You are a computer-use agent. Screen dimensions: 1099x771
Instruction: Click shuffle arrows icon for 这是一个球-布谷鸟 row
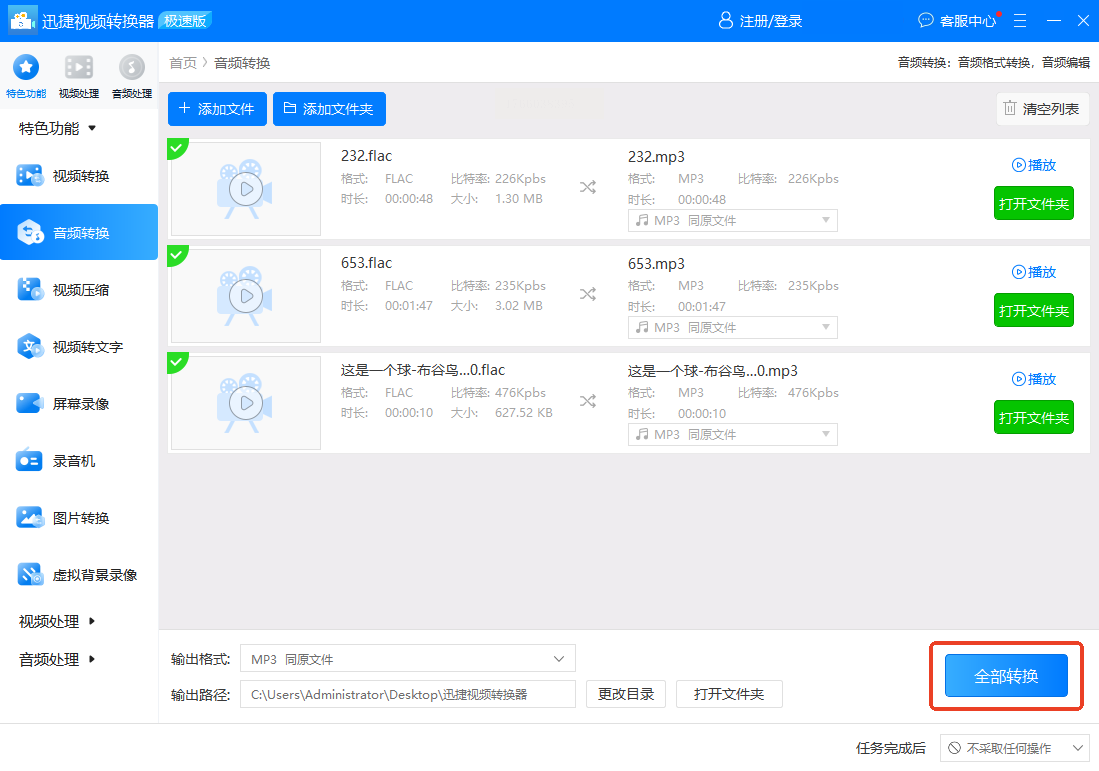point(587,401)
